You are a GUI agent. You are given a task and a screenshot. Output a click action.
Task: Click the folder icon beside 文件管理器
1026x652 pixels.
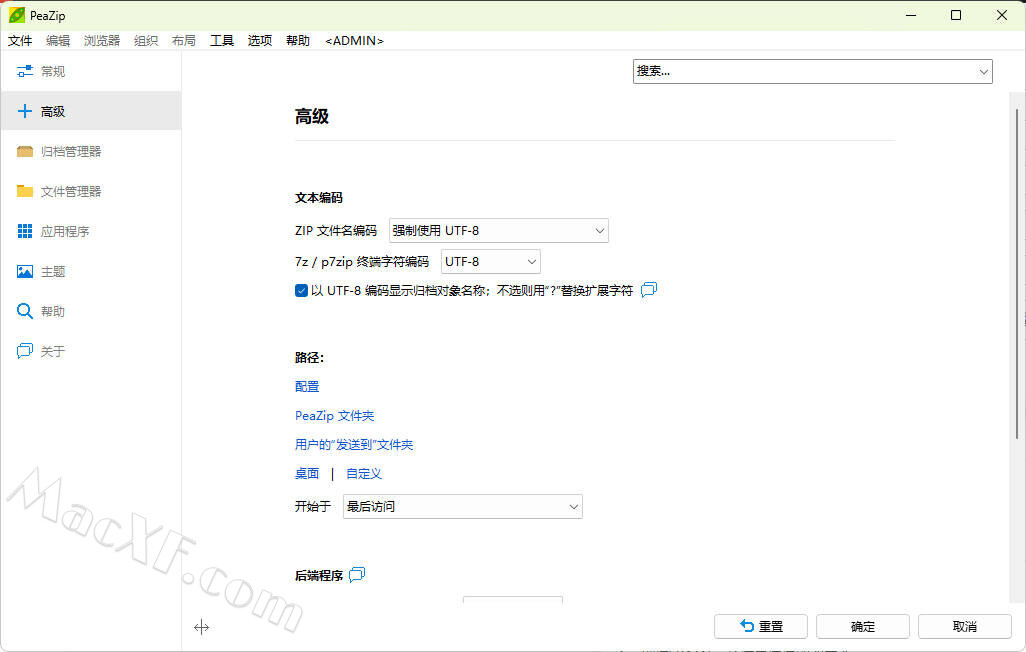tap(25, 191)
